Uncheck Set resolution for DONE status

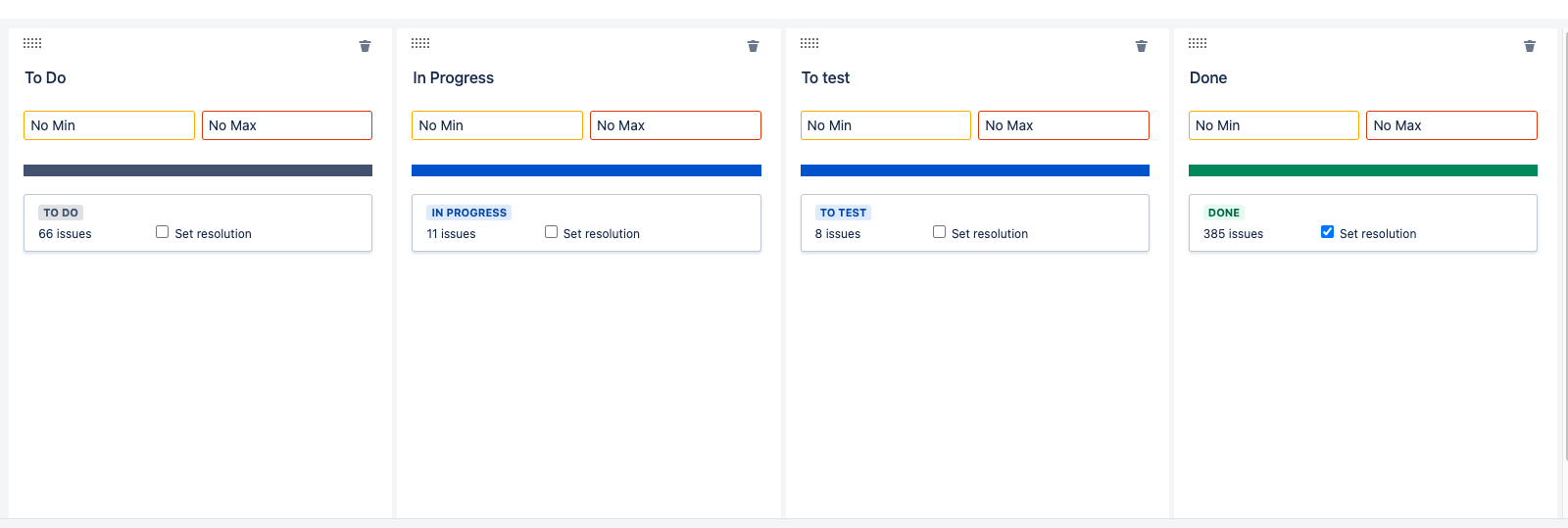pos(1327,232)
